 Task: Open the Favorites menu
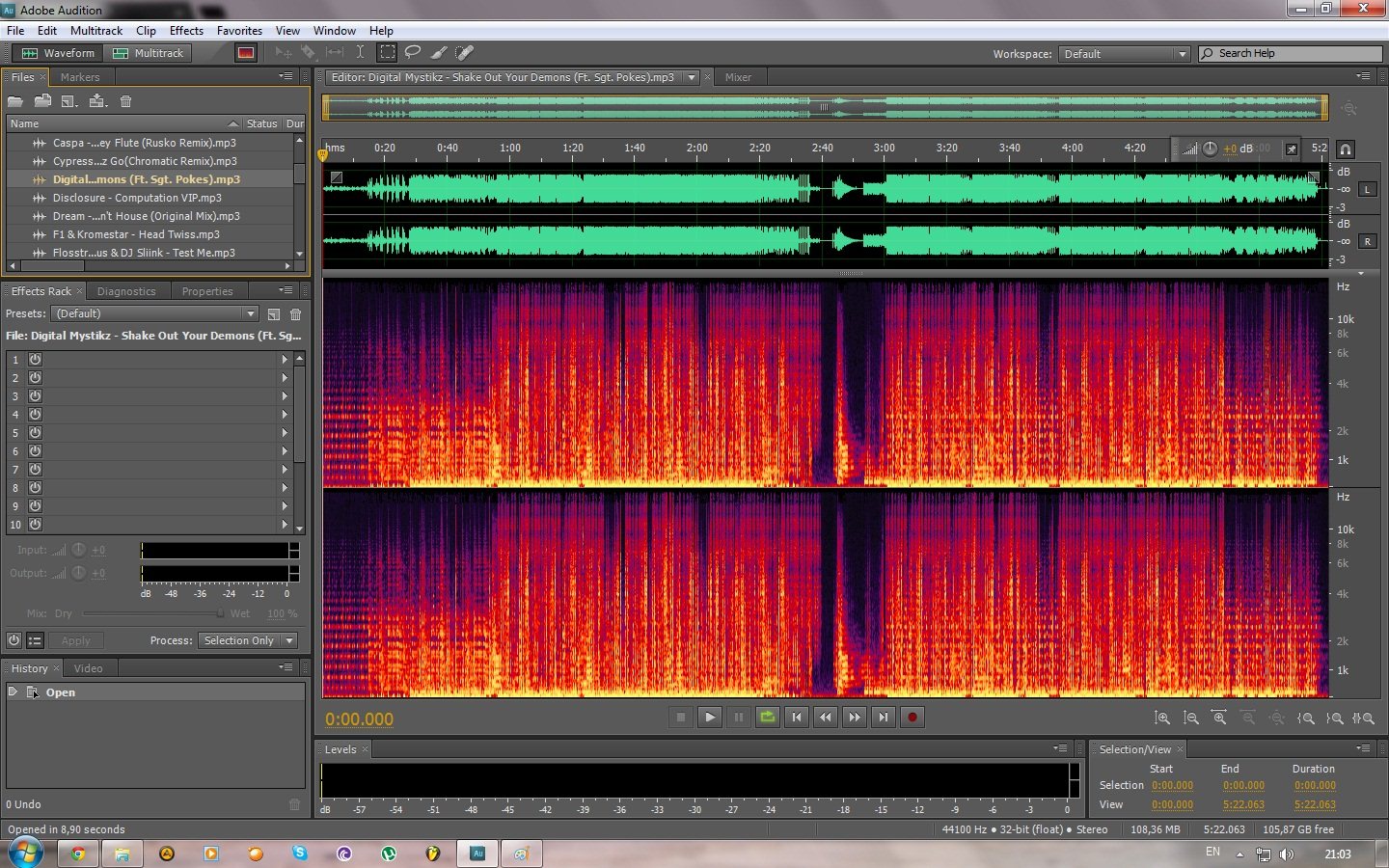[239, 31]
